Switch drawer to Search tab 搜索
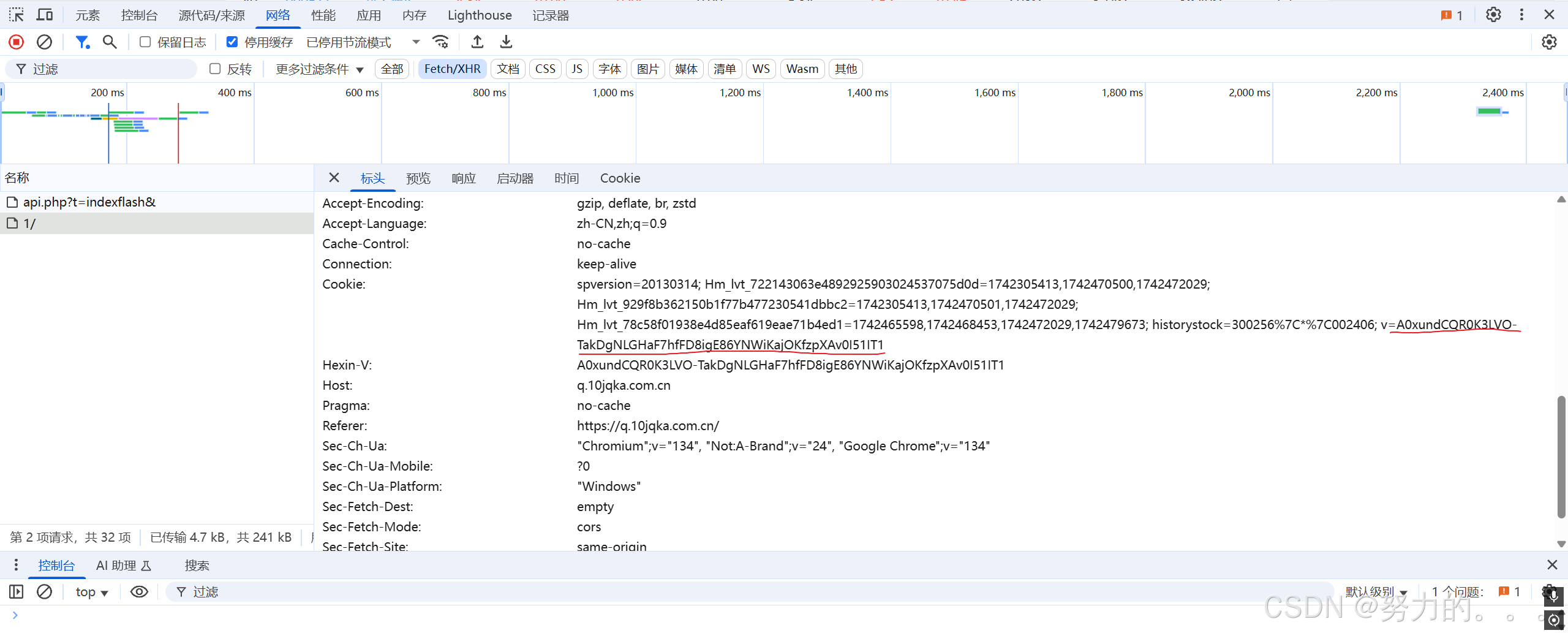1568x633 pixels. pos(197,565)
